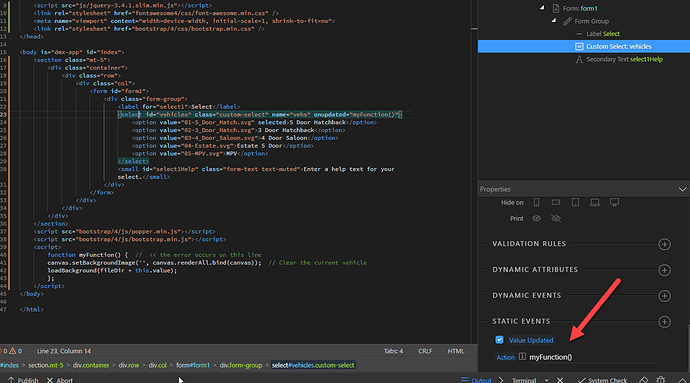Click the Value Updated label
The width and height of the screenshot is (690, 383).
coord(531,340)
